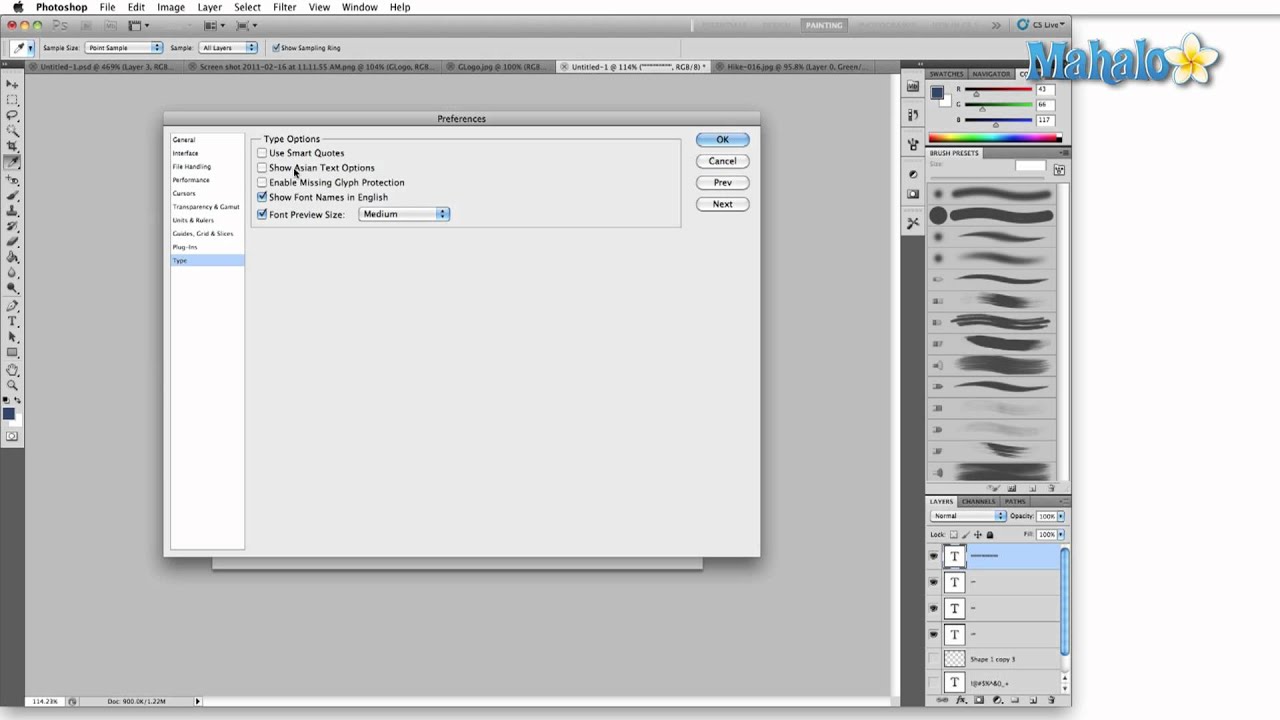Viewport: 1280px width, 720px height.
Task: Select the Blur tool
Action: tap(13, 273)
